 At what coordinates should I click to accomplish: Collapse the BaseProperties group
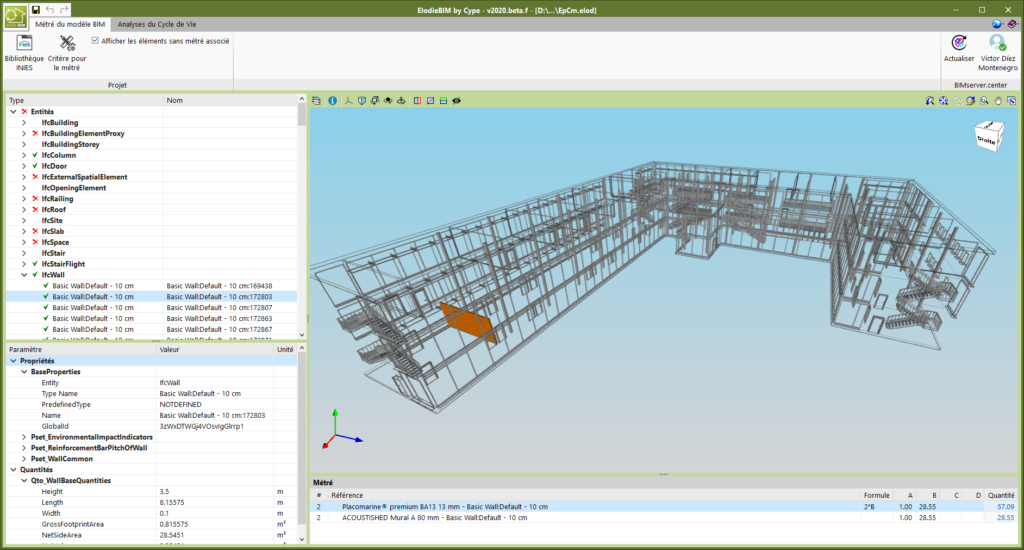point(24,372)
